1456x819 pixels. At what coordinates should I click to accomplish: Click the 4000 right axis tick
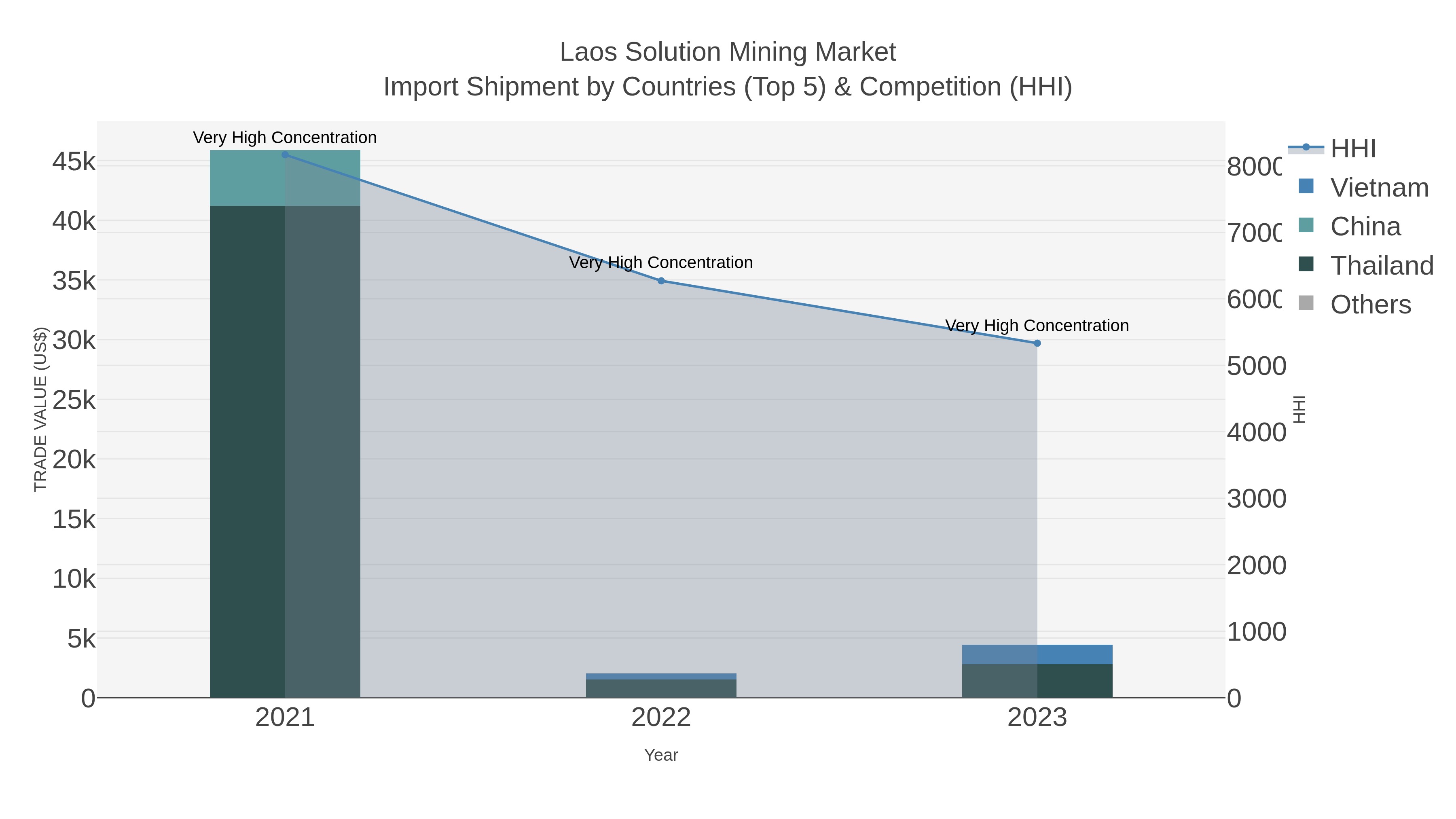tap(1257, 433)
